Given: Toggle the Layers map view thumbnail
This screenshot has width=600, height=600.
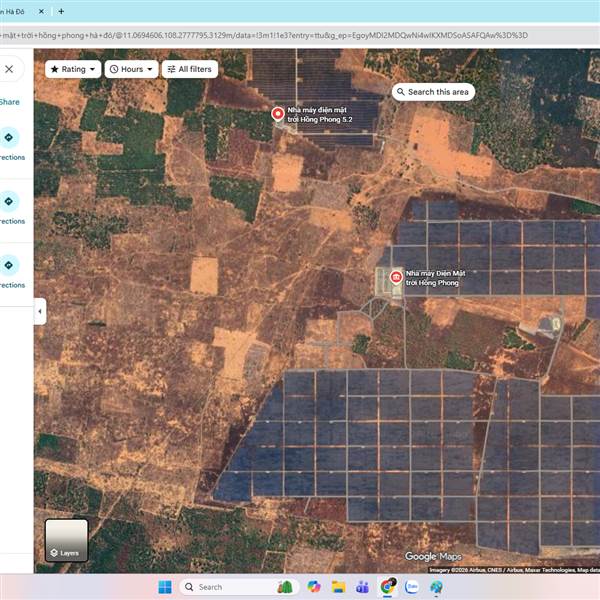Looking at the screenshot, I should [66, 540].
